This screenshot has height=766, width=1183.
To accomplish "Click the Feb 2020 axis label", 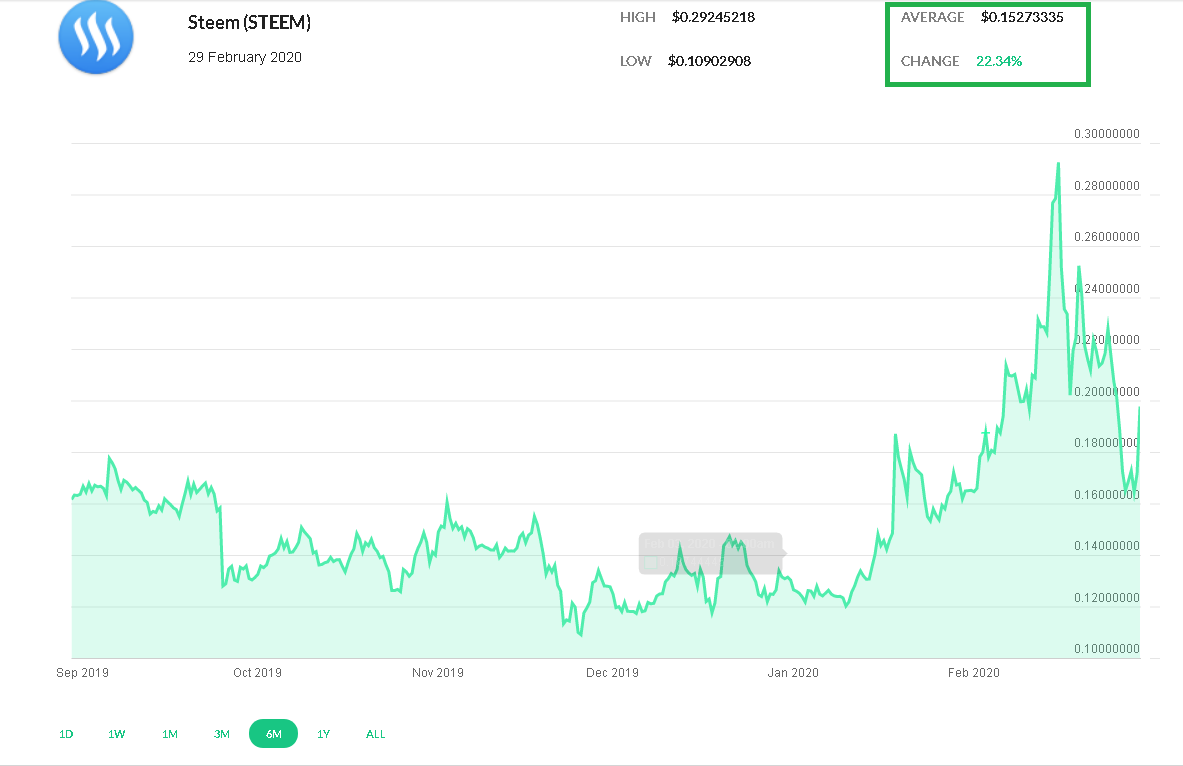I will click(973, 672).
